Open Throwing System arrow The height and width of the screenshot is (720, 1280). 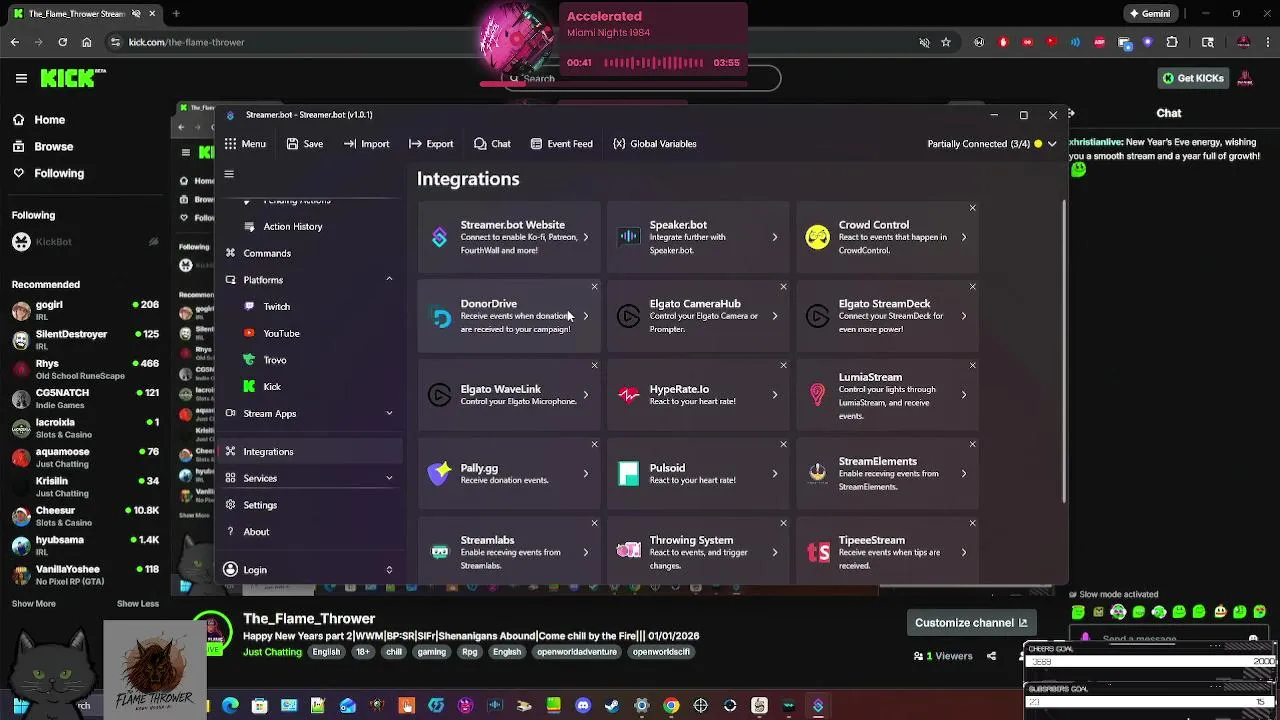click(x=774, y=552)
